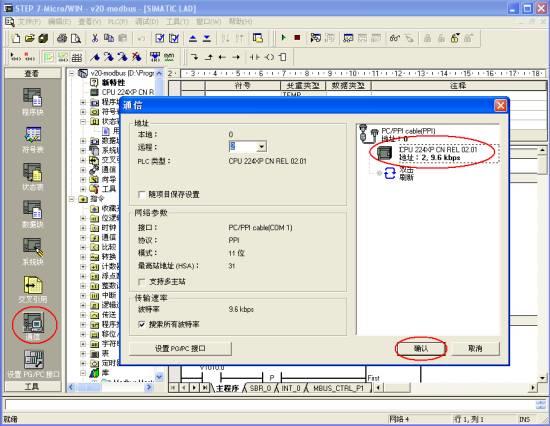Expand 时钟 instruction tree node
This screenshot has height=426, width=550.
83,228
